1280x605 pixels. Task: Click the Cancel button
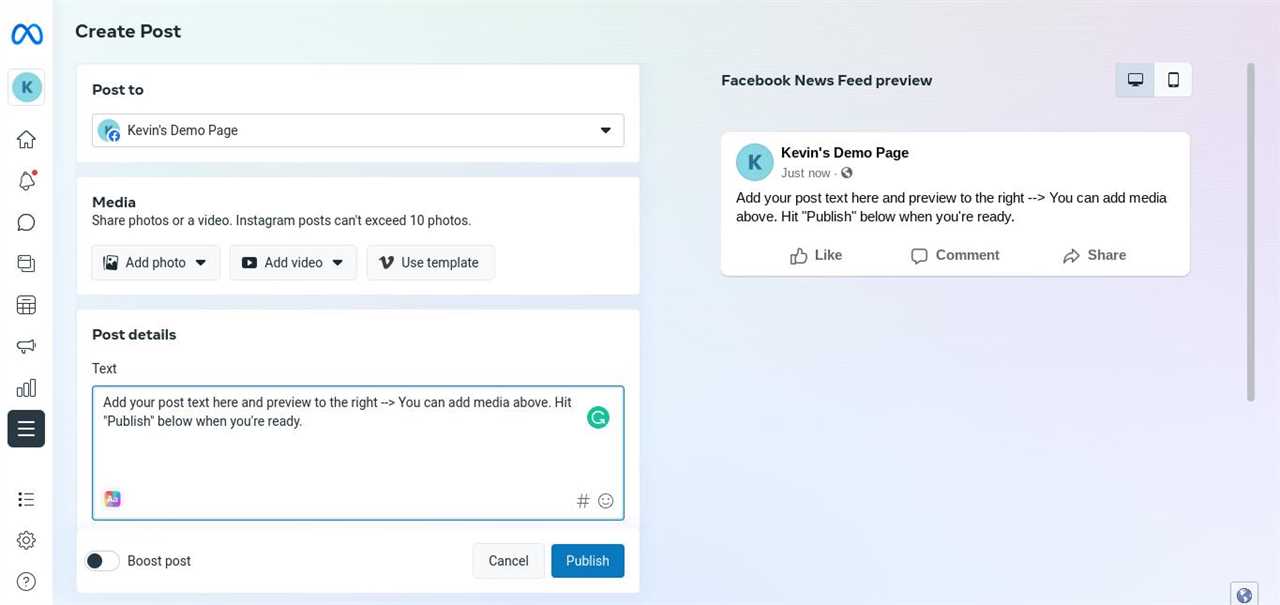pyautogui.click(x=508, y=561)
